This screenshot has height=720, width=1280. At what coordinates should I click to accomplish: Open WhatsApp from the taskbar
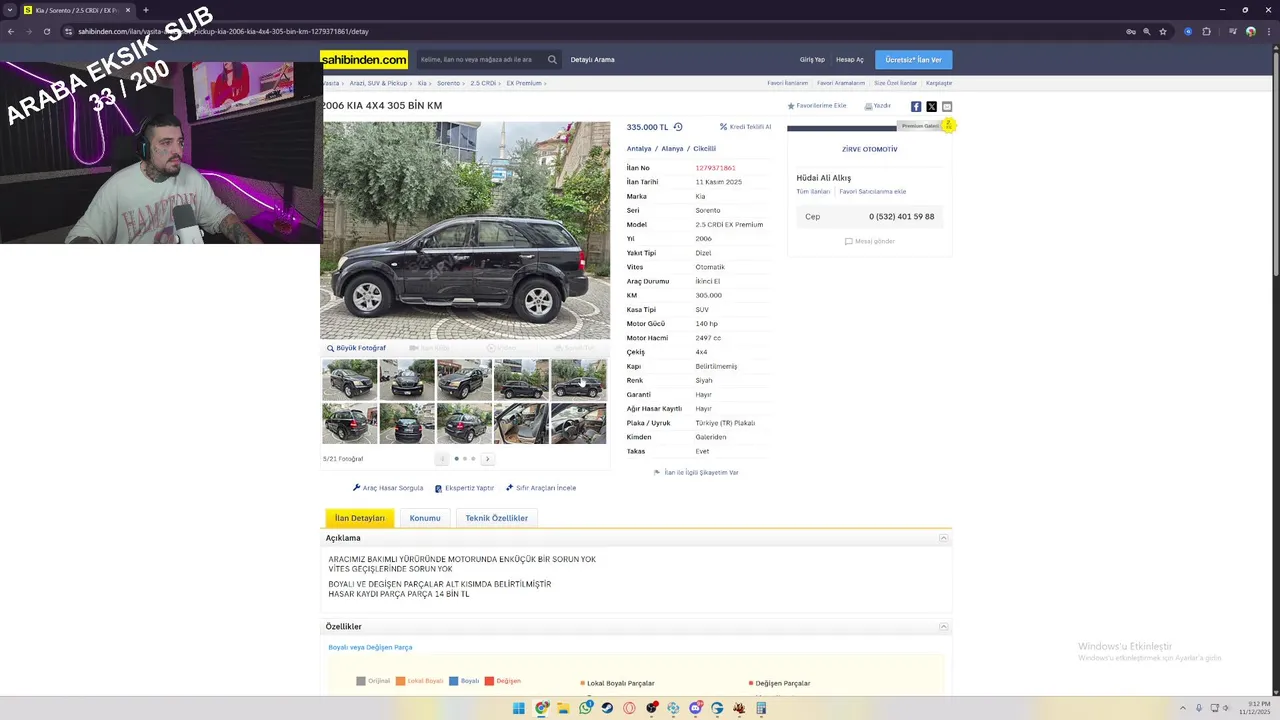tap(585, 708)
